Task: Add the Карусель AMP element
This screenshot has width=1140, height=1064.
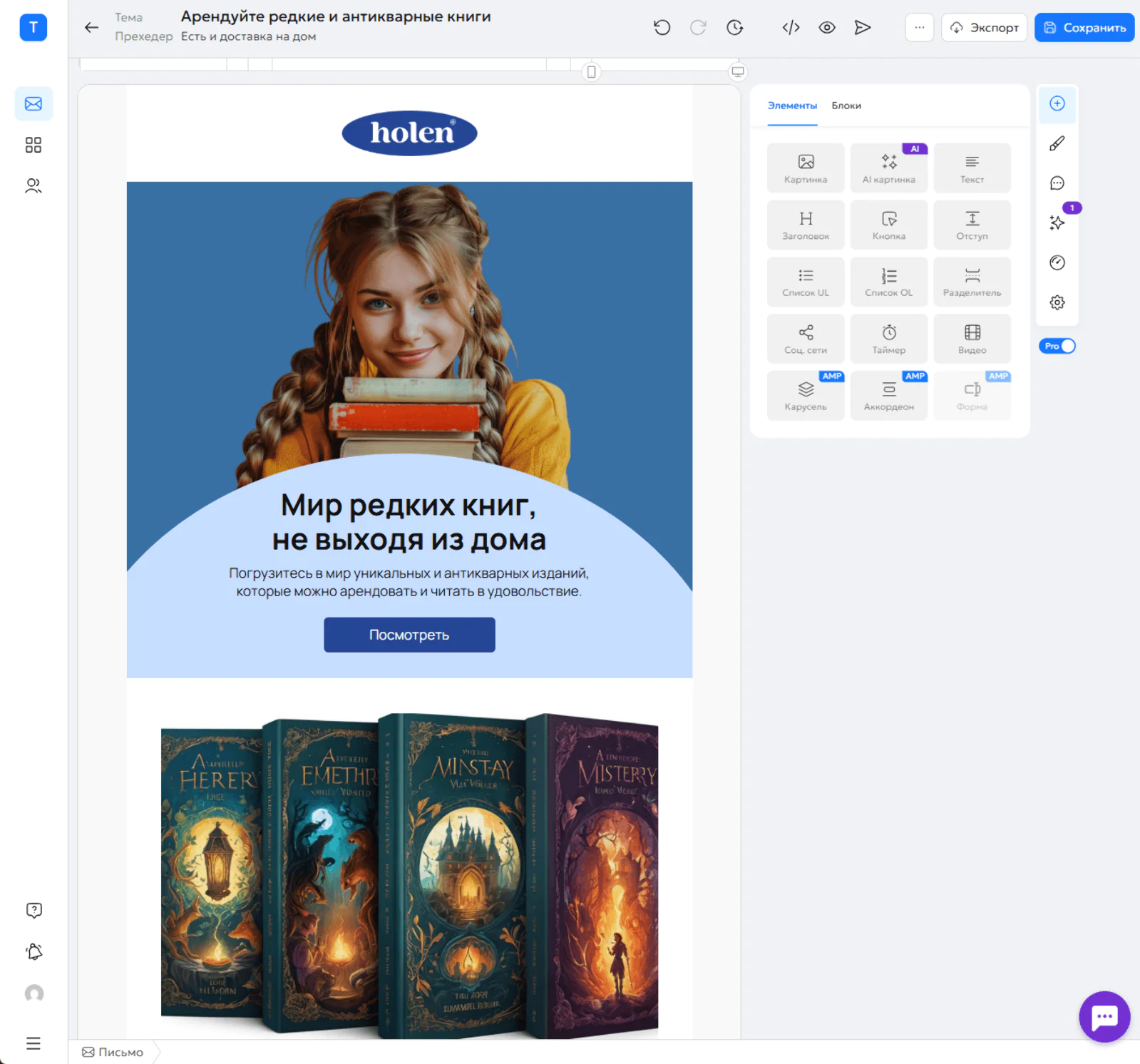Action: (806, 396)
